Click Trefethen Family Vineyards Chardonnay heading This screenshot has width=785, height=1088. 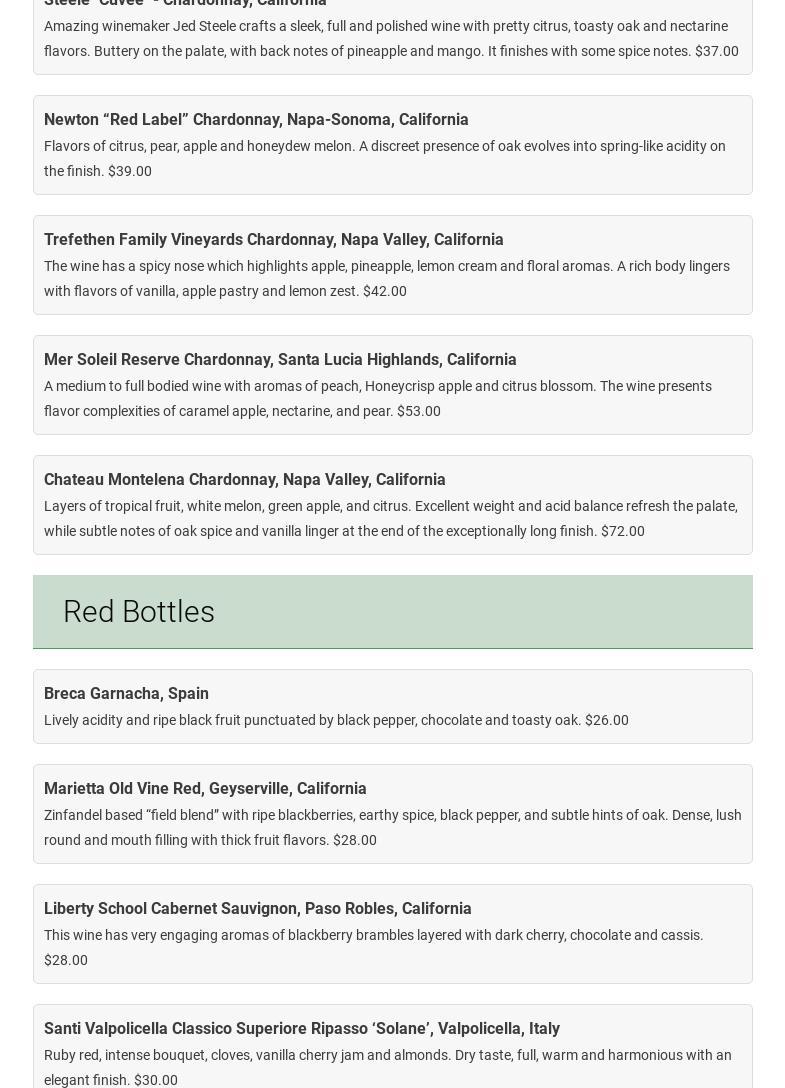point(274,240)
